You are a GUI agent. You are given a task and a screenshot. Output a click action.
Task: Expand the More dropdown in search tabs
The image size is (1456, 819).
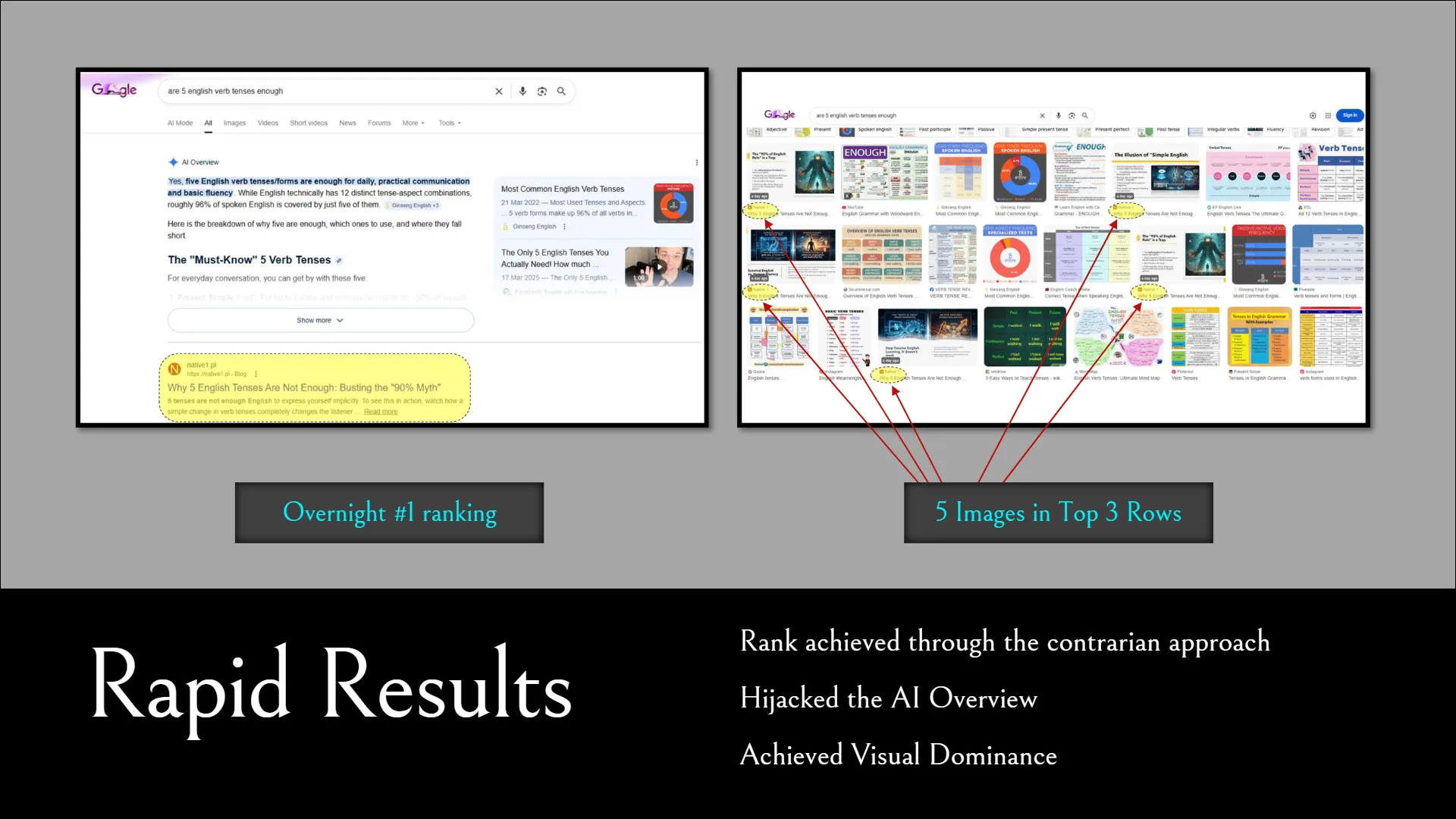413,123
